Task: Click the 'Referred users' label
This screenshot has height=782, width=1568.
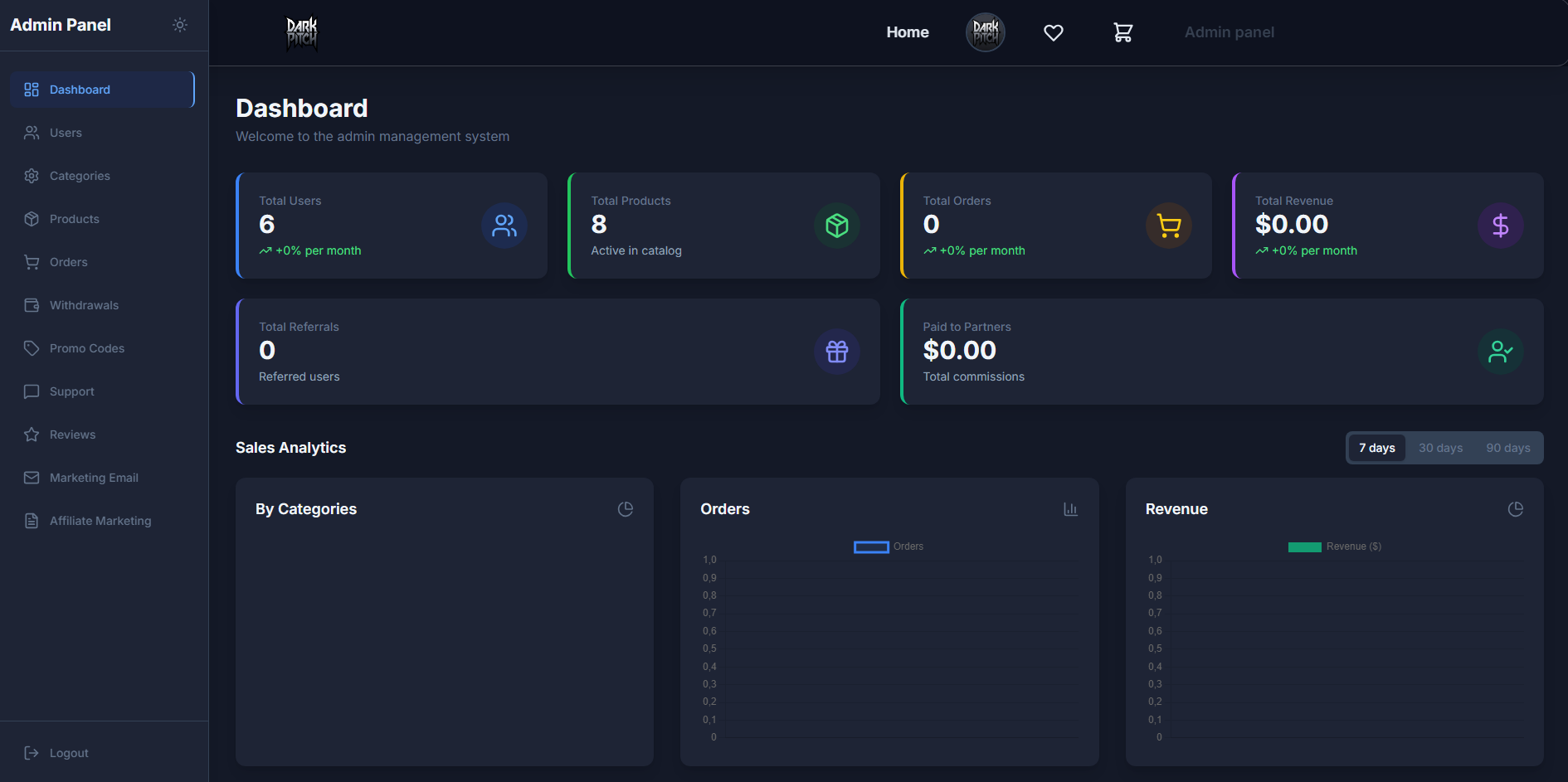Action: [299, 376]
